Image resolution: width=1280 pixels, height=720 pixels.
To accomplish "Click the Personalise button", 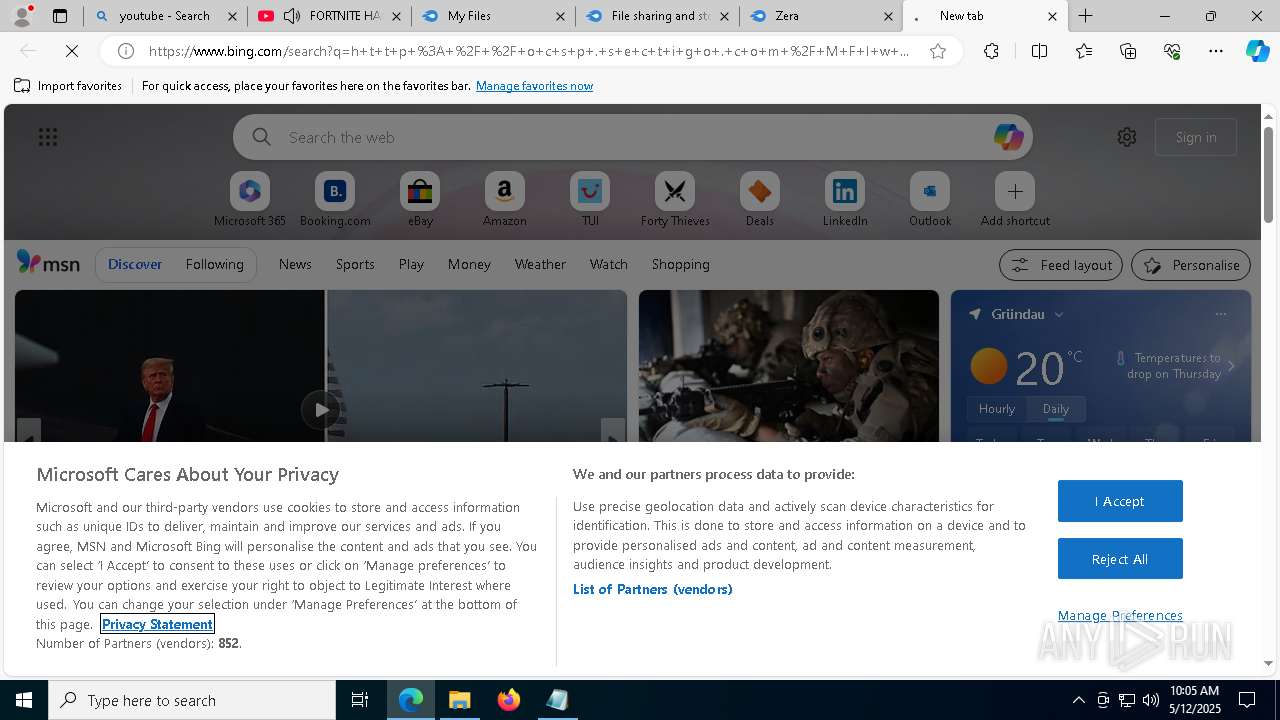I will click(x=1191, y=265).
